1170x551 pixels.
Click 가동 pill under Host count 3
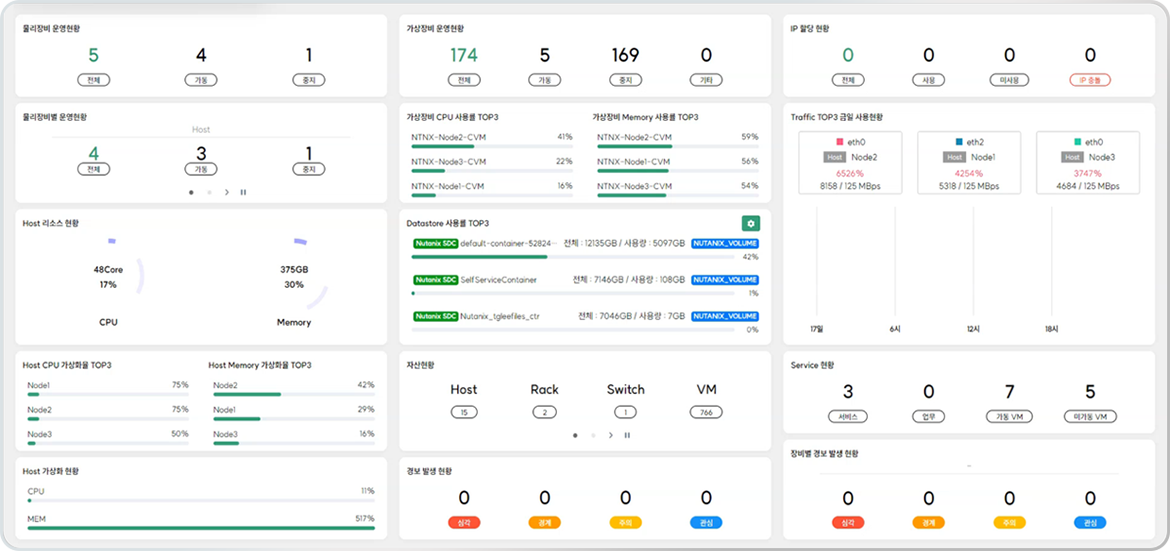(201, 169)
